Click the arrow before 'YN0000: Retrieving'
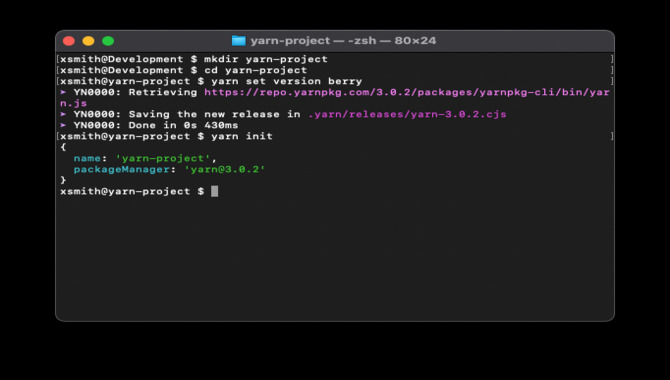670x380 pixels. (63, 92)
